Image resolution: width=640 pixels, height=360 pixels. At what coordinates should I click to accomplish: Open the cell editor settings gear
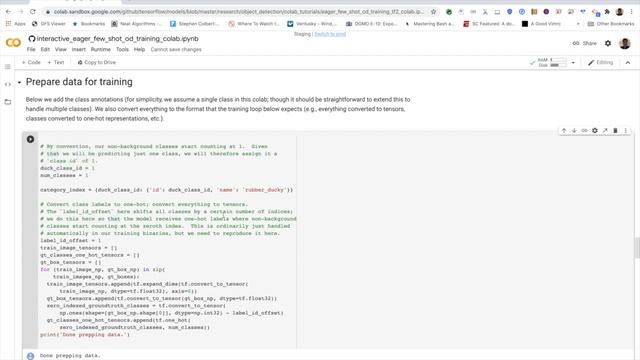595,131
